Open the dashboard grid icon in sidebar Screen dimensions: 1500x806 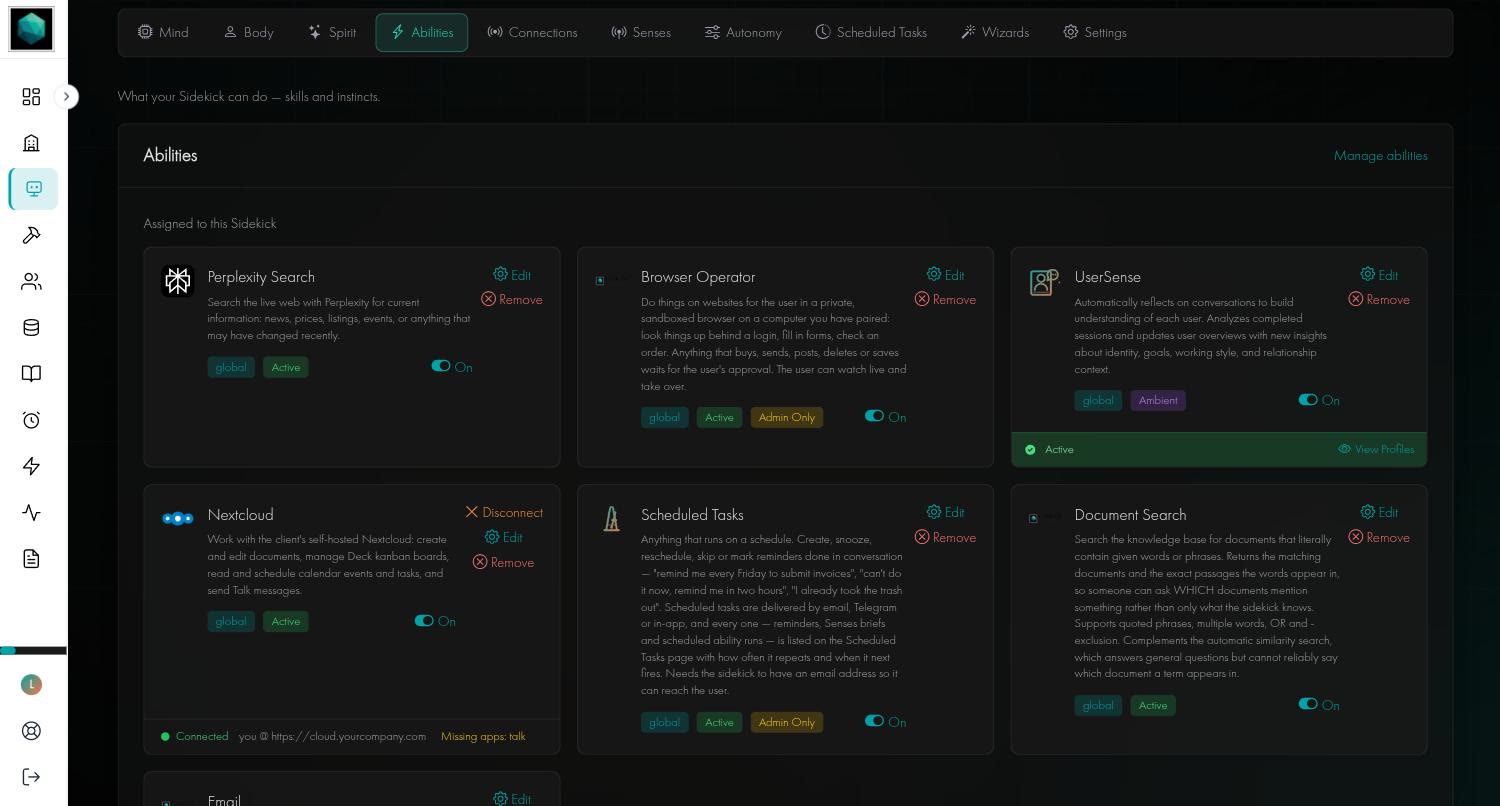click(31, 96)
